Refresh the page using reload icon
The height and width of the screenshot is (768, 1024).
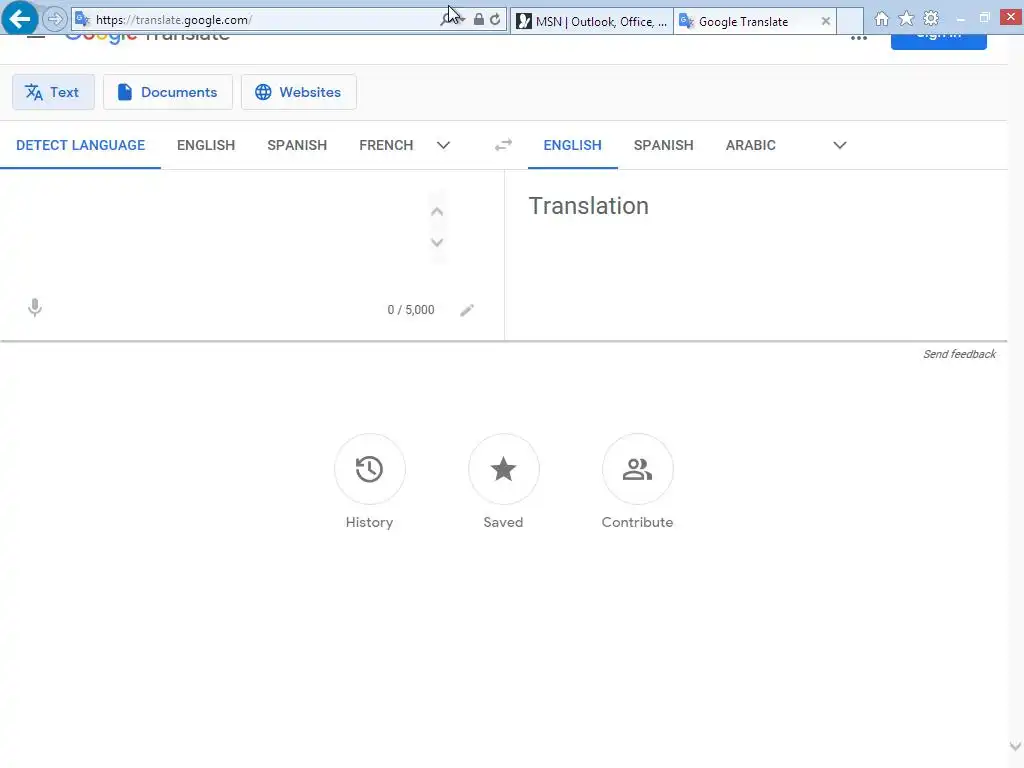tap(495, 20)
